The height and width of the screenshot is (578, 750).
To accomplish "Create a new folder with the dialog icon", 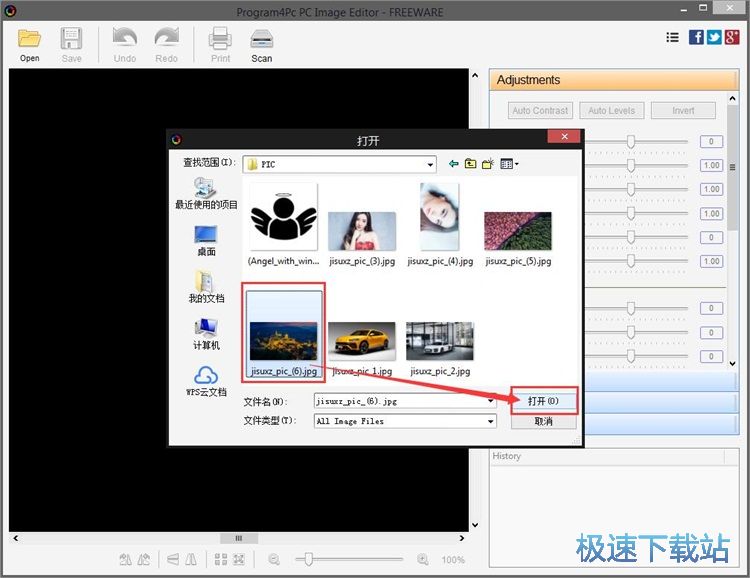I will click(x=488, y=164).
